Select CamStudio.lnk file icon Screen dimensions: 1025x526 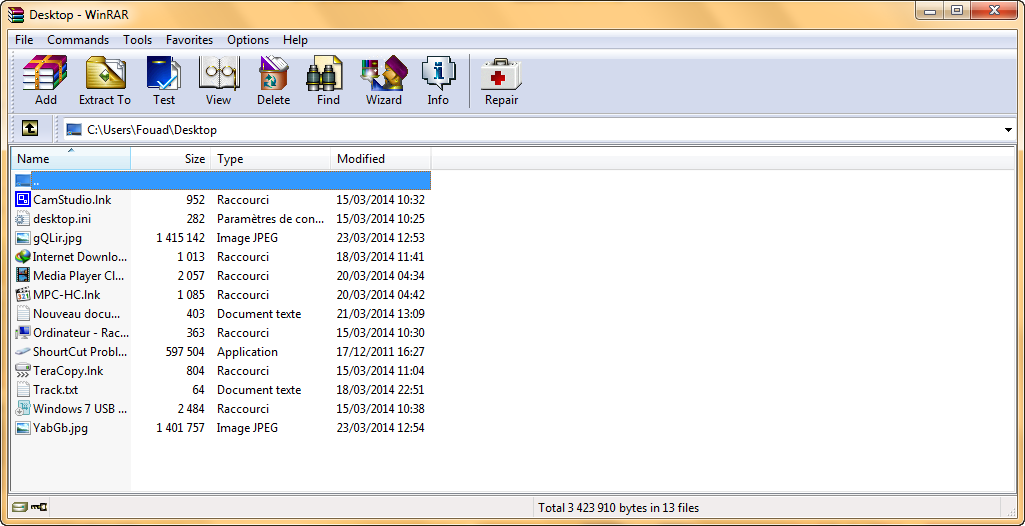pos(23,199)
